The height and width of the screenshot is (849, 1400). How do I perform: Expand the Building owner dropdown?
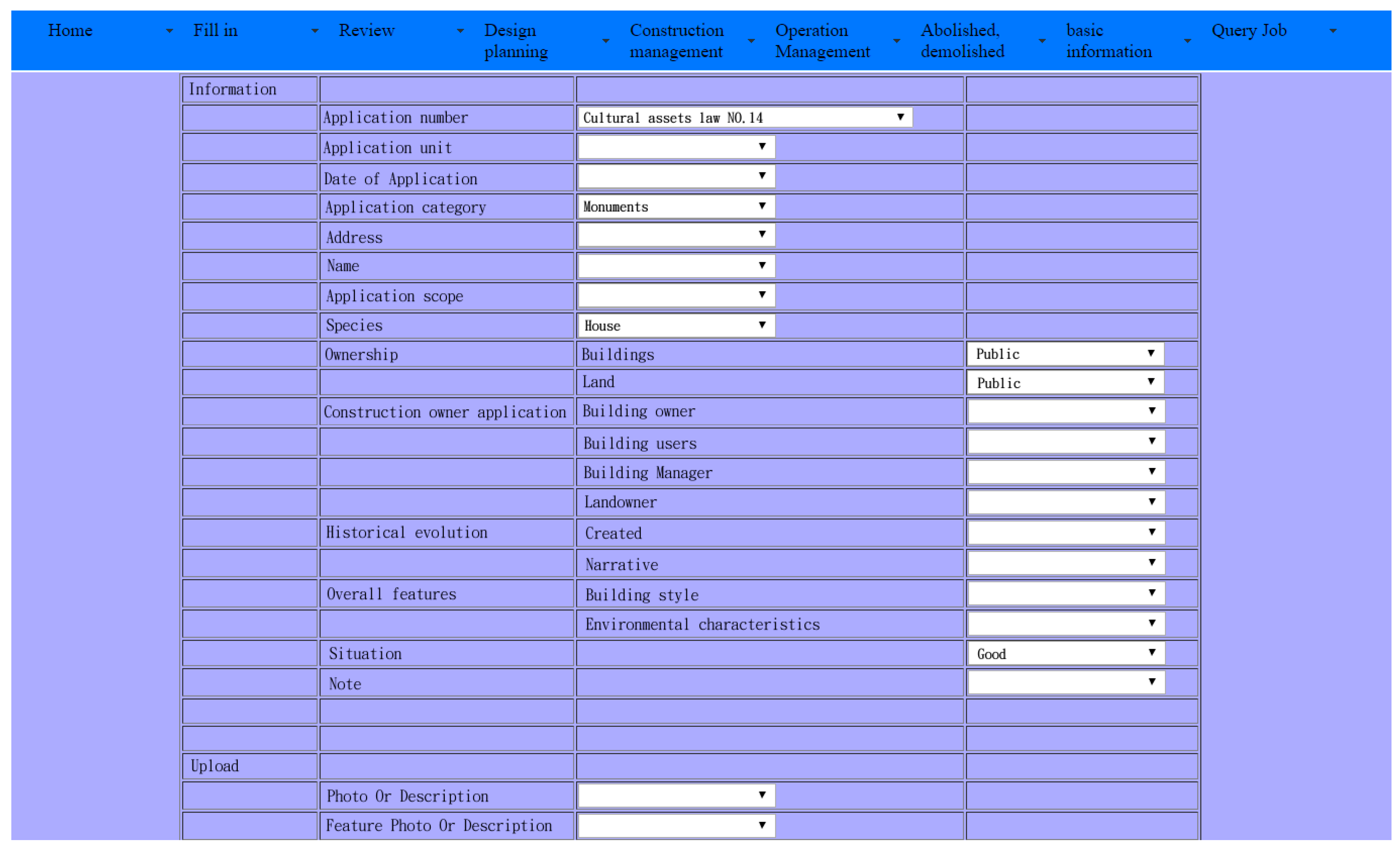pyautogui.click(x=1066, y=411)
